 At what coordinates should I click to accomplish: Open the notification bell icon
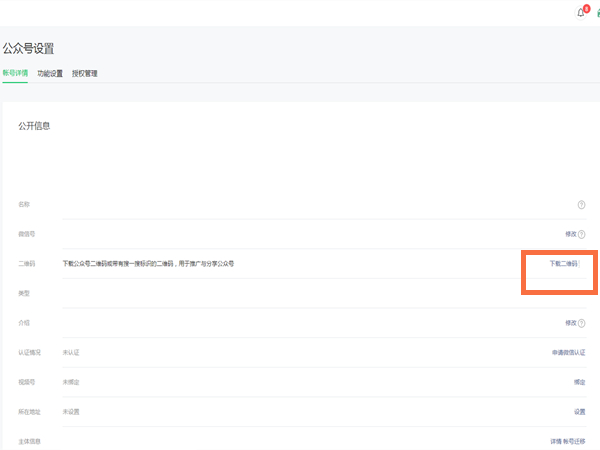point(580,12)
